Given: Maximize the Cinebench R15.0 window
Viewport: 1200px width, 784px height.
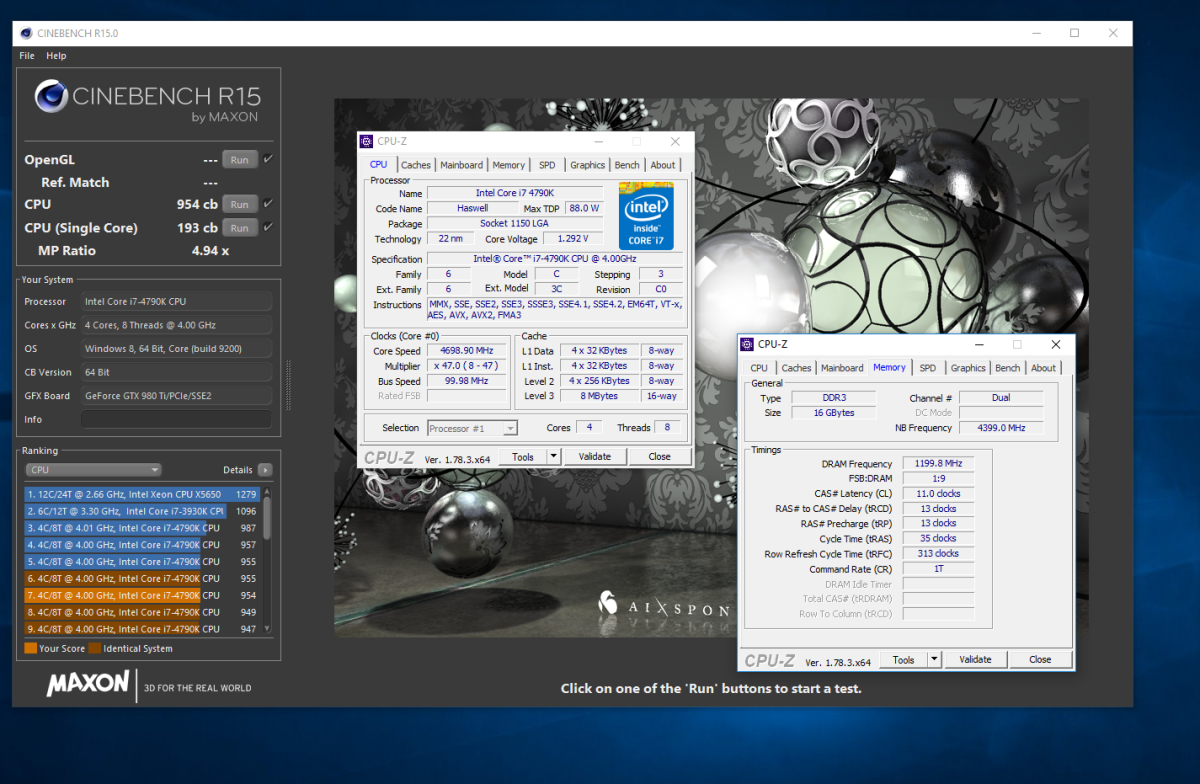Looking at the screenshot, I should point(1074,33).
